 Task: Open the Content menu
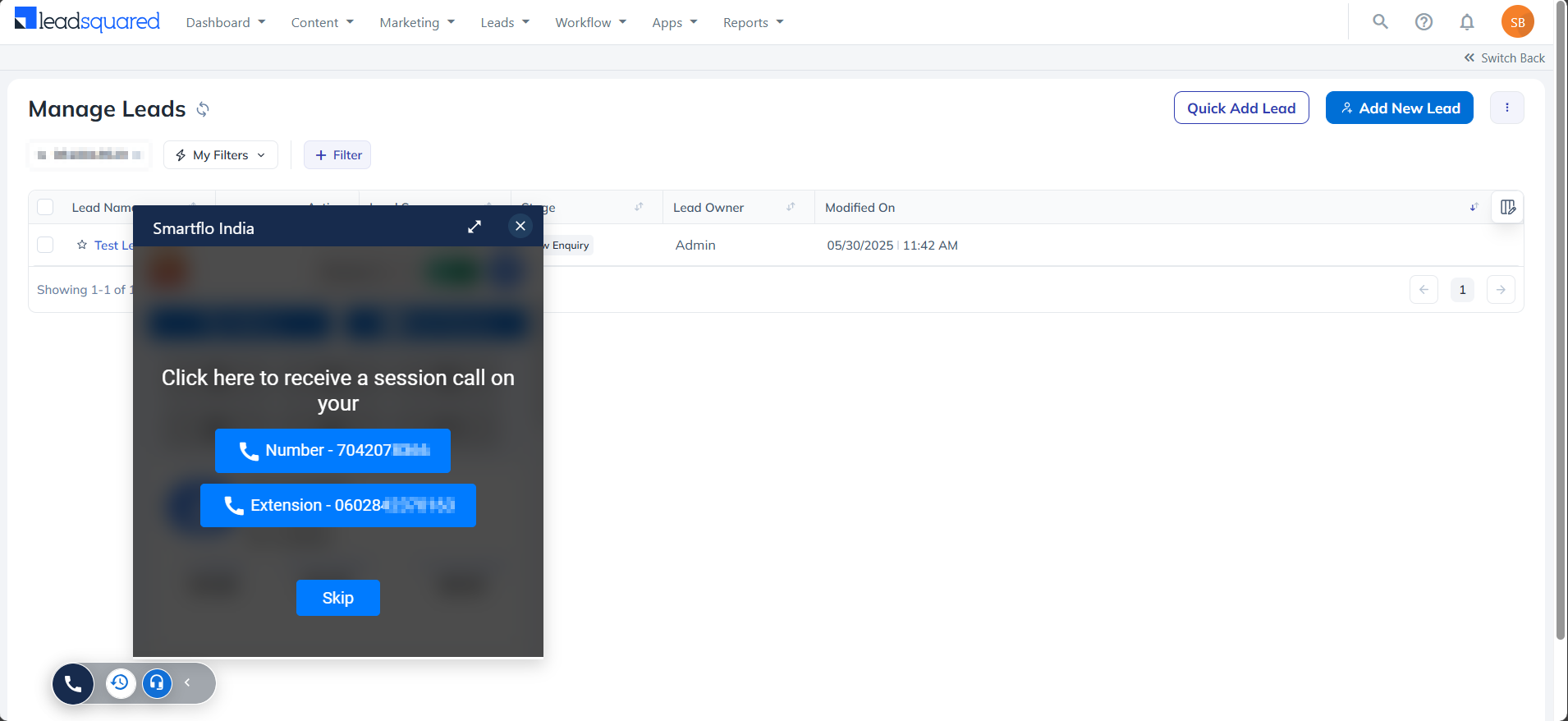click(x=323, y=22)
